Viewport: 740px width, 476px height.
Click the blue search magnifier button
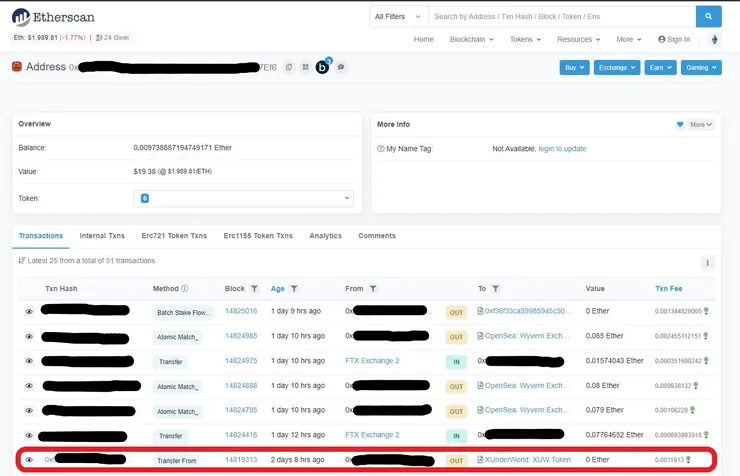pos(708,17)
